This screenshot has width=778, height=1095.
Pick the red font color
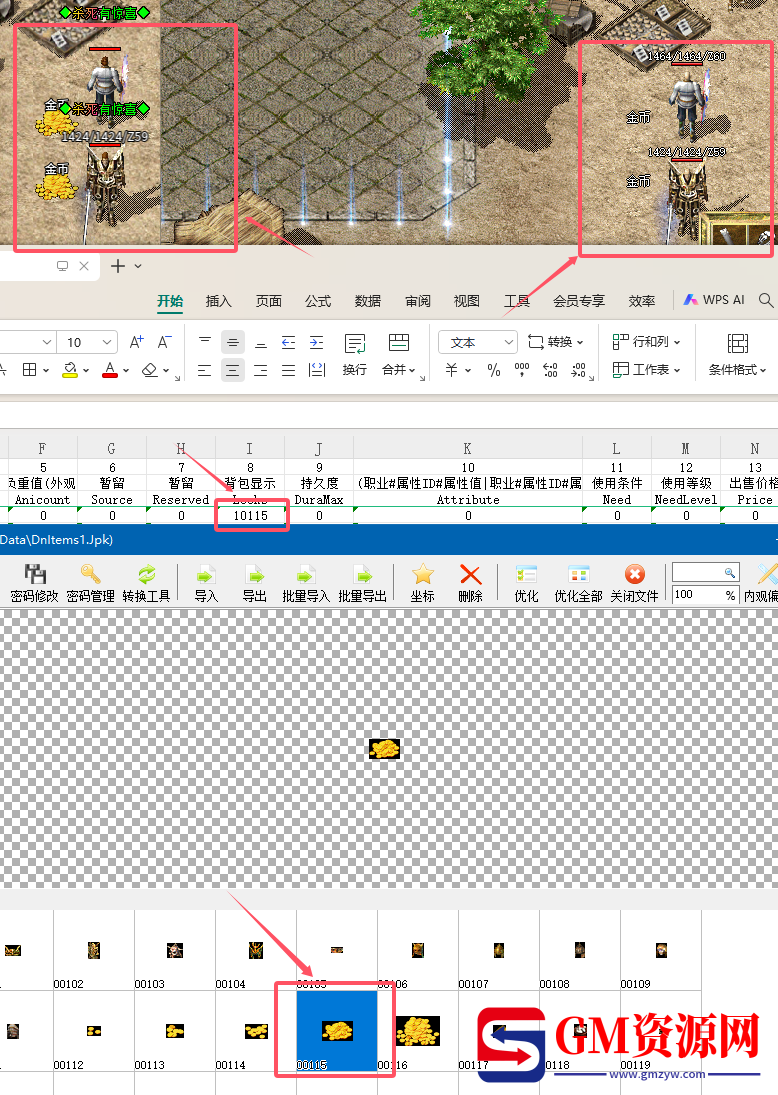point(110,370)
